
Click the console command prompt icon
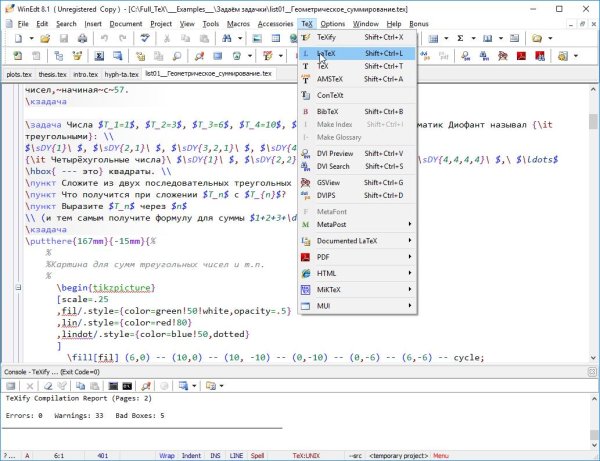[127, 386]
